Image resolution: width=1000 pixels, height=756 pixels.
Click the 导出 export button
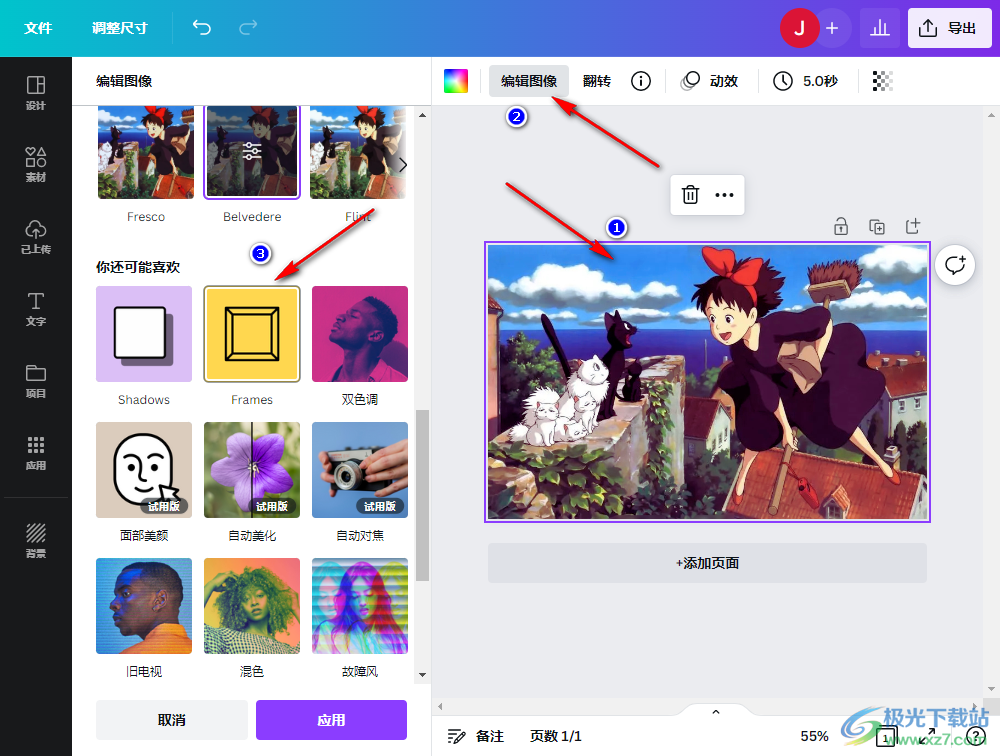(949, 28)
